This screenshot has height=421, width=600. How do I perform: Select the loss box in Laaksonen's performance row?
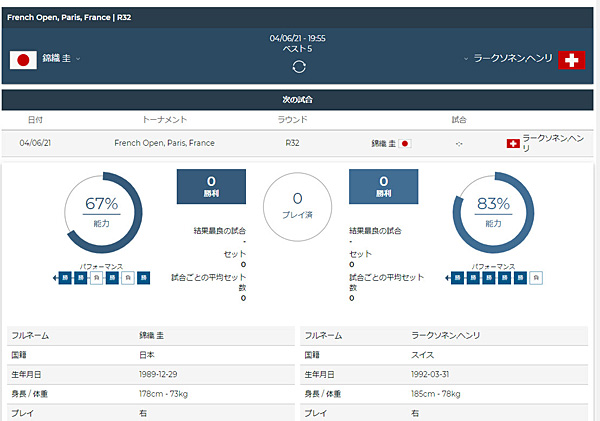[x=536, y=278]
